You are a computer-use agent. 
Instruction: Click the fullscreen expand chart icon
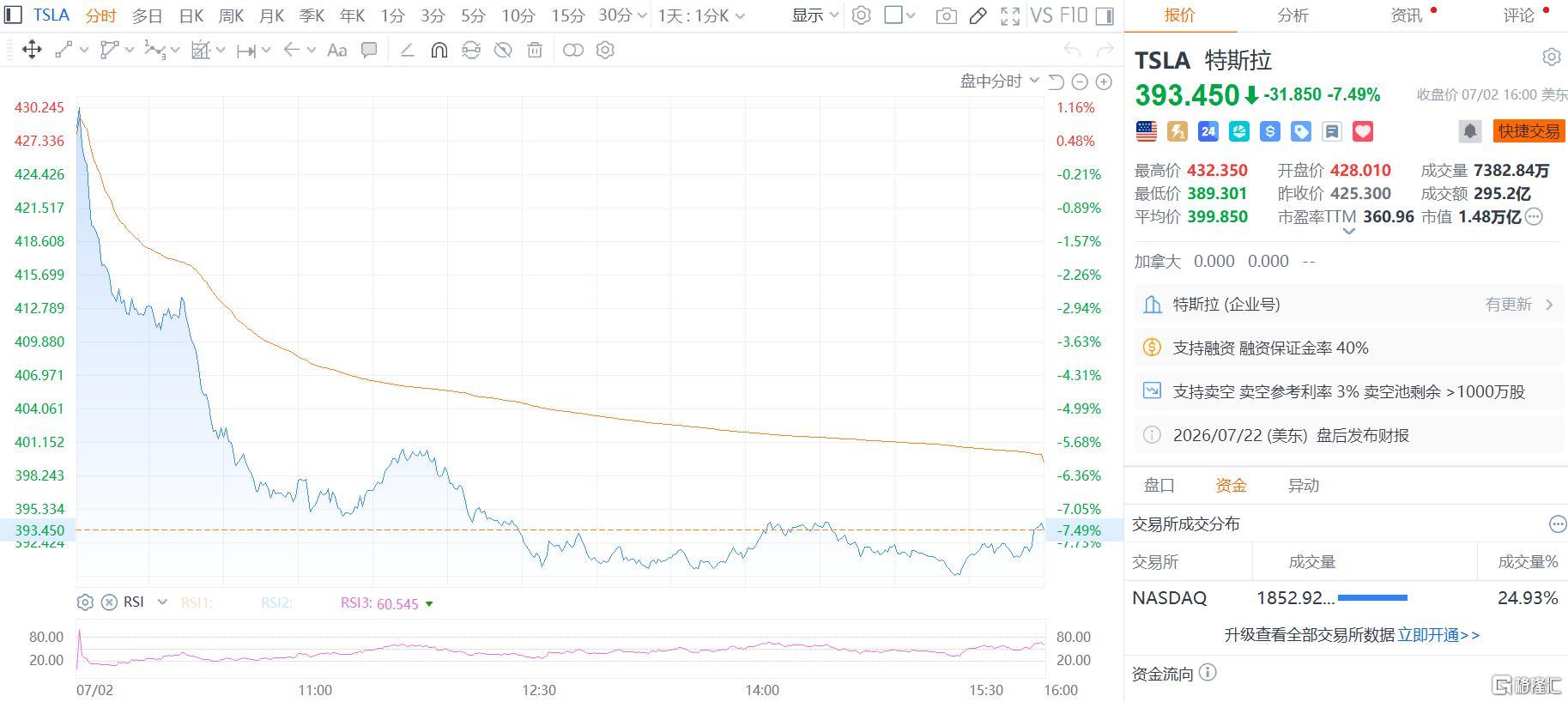point(1010,15)
